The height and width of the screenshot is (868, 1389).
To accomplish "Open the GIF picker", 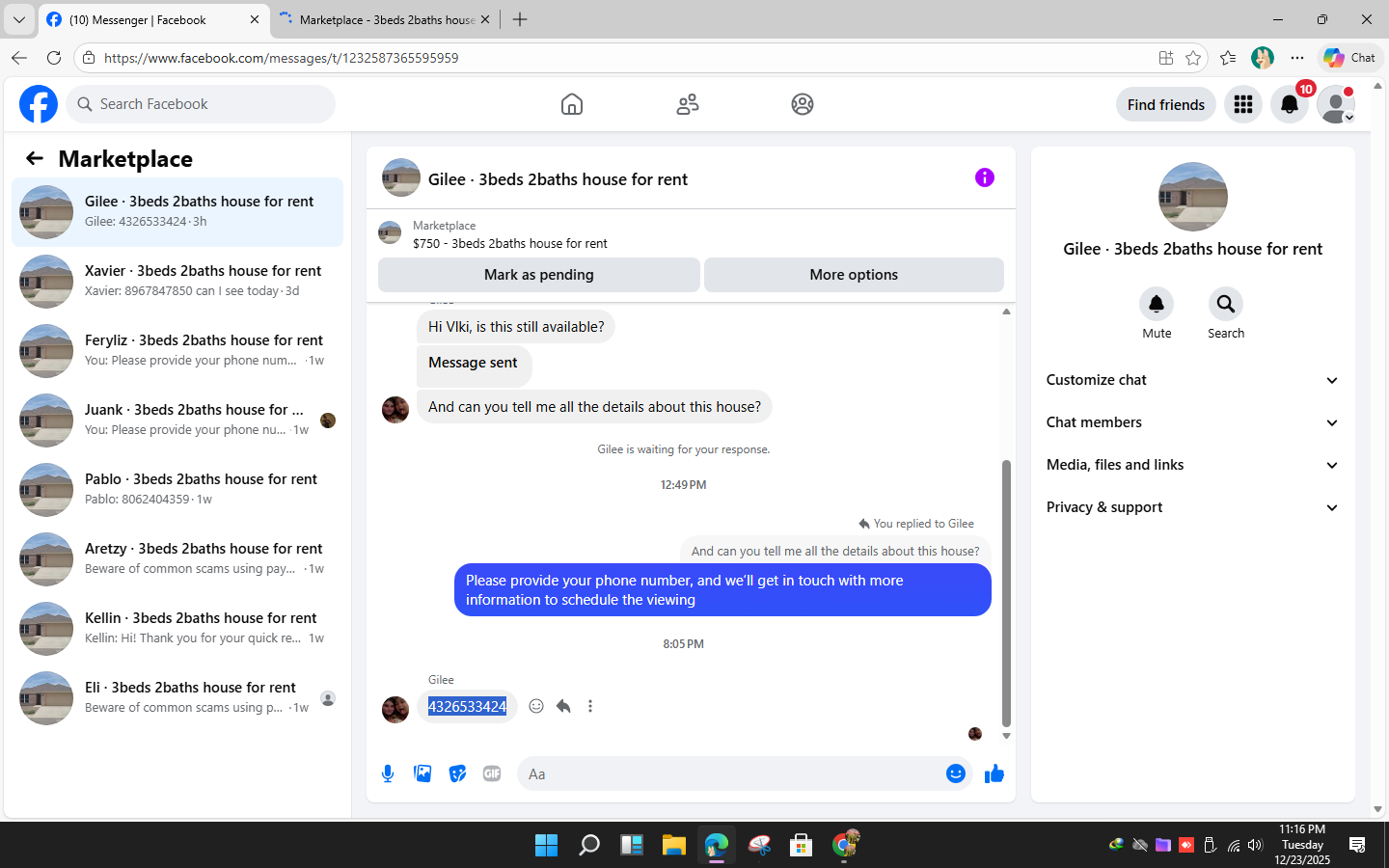I will pos(492,773).
